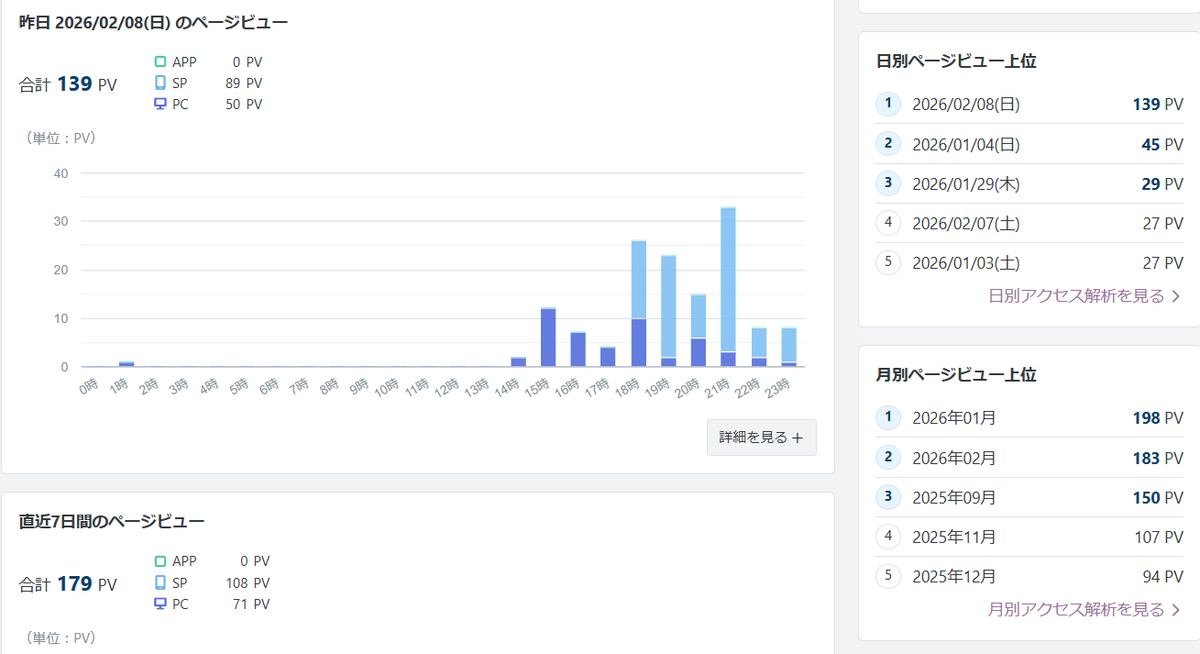
Task: Click the 29 PV daily value
Action: (1162, 183)
